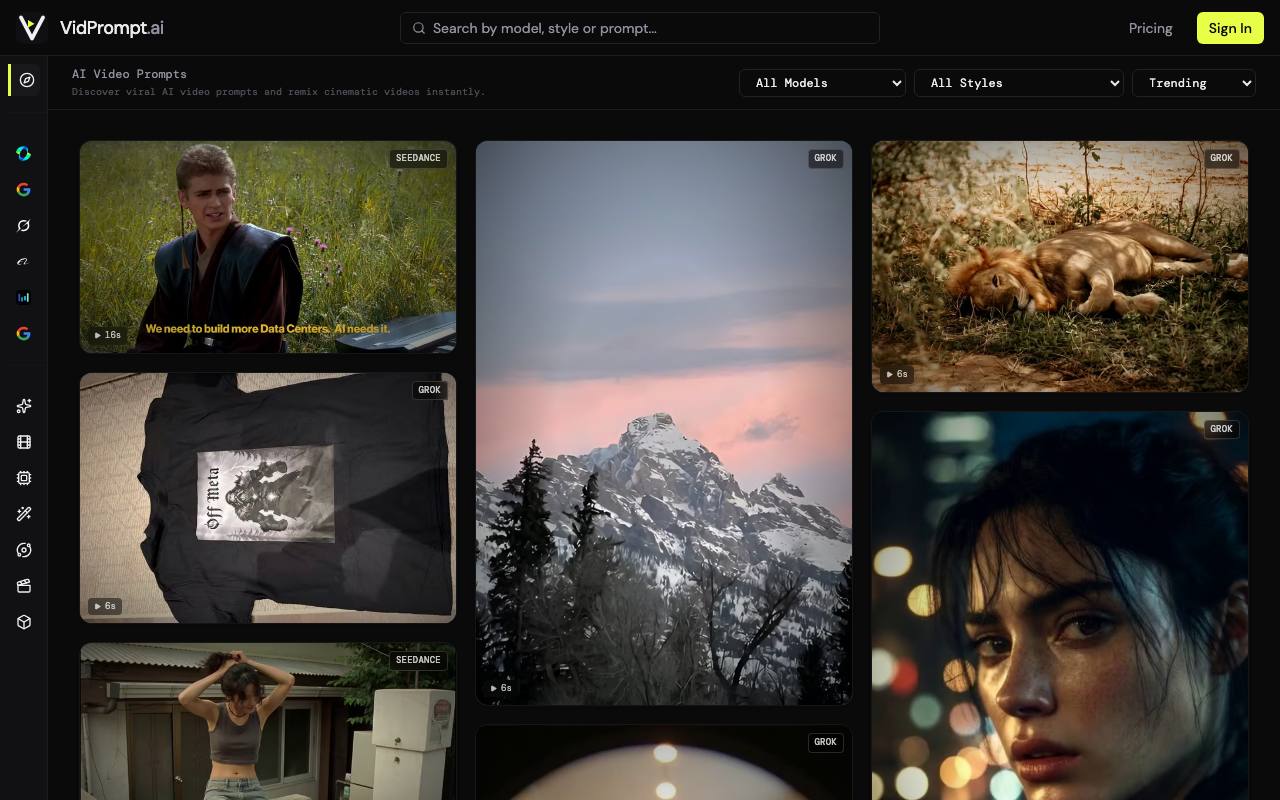The image size is (1280, 800).
Task: Open the compass Explore sidebar icon
Action: pyautogui.click(x=27, y=80)
